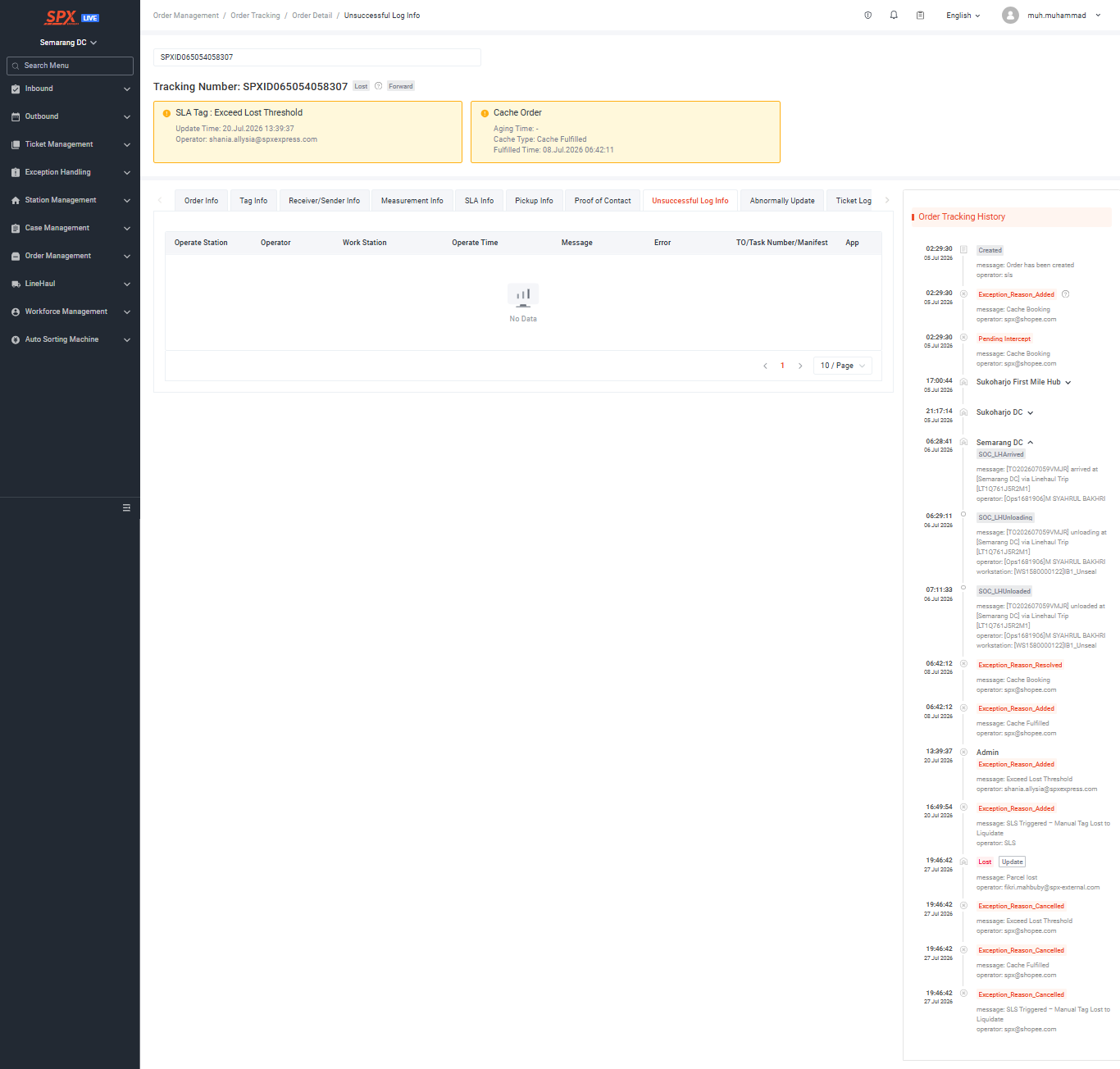Open the Inbound menu icon
Screen dimensions: 1120x1069
point(16,89)
